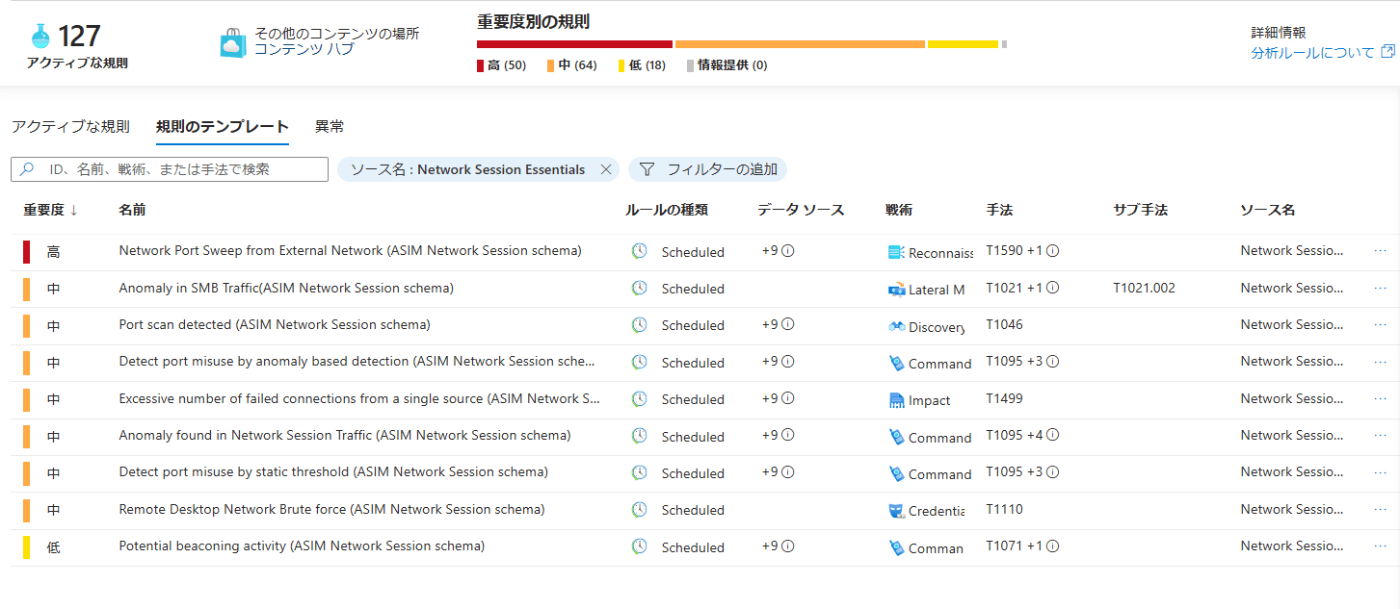Click the red high severity bar segment
Screen dimensions: 1400x609
point(574,44)
